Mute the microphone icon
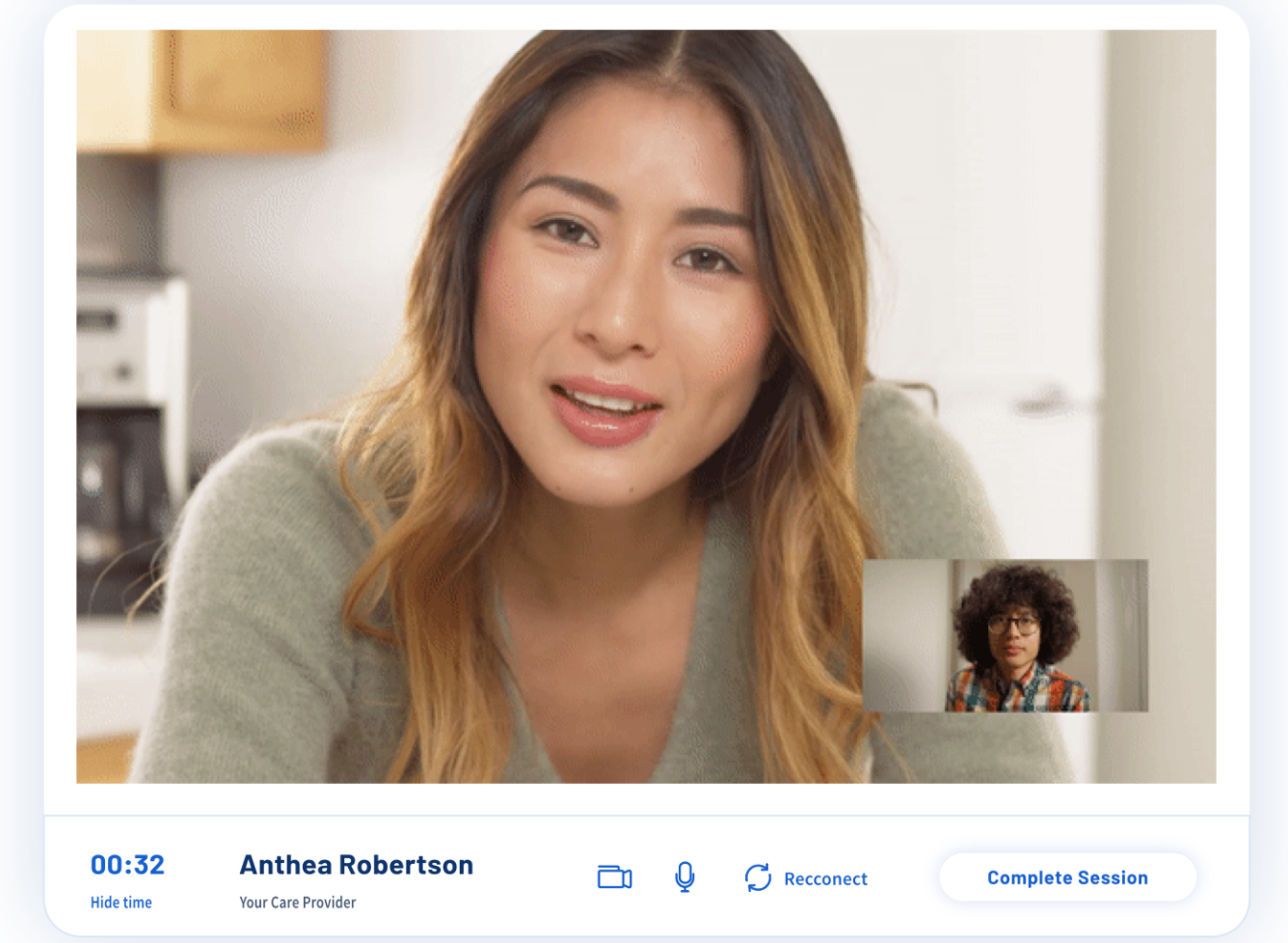Viewport: 1288px width, 943px height. pos(684,876)
